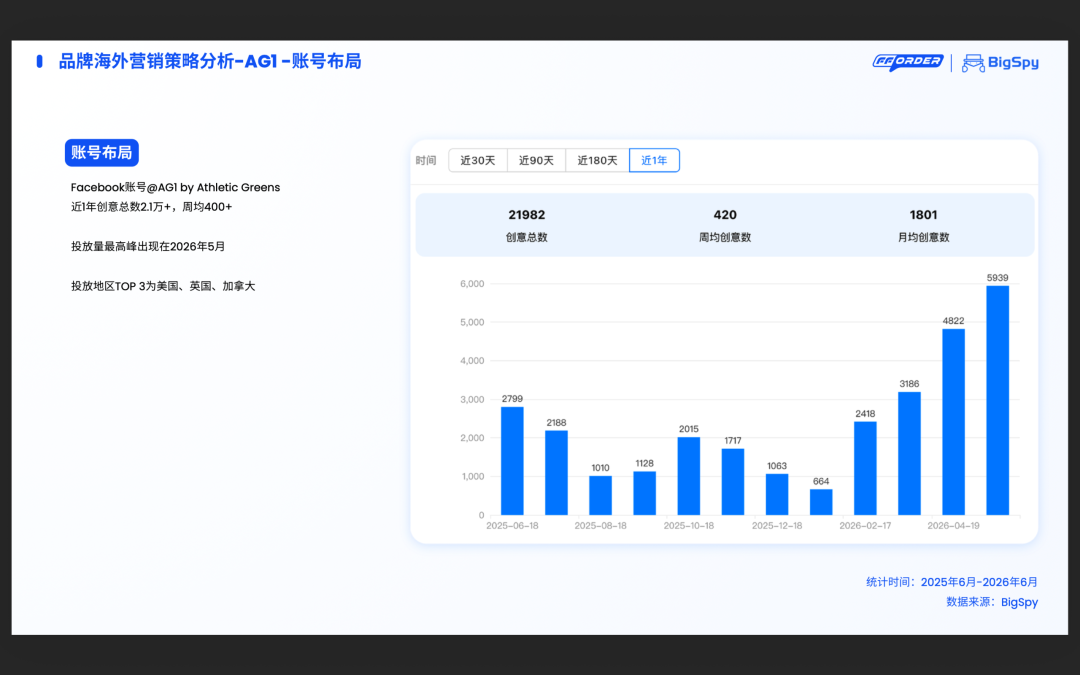Click the 5939 bar in chart
Image resolution: width=1080 pixels, height=675 pixels.
(x=997, y=400)
